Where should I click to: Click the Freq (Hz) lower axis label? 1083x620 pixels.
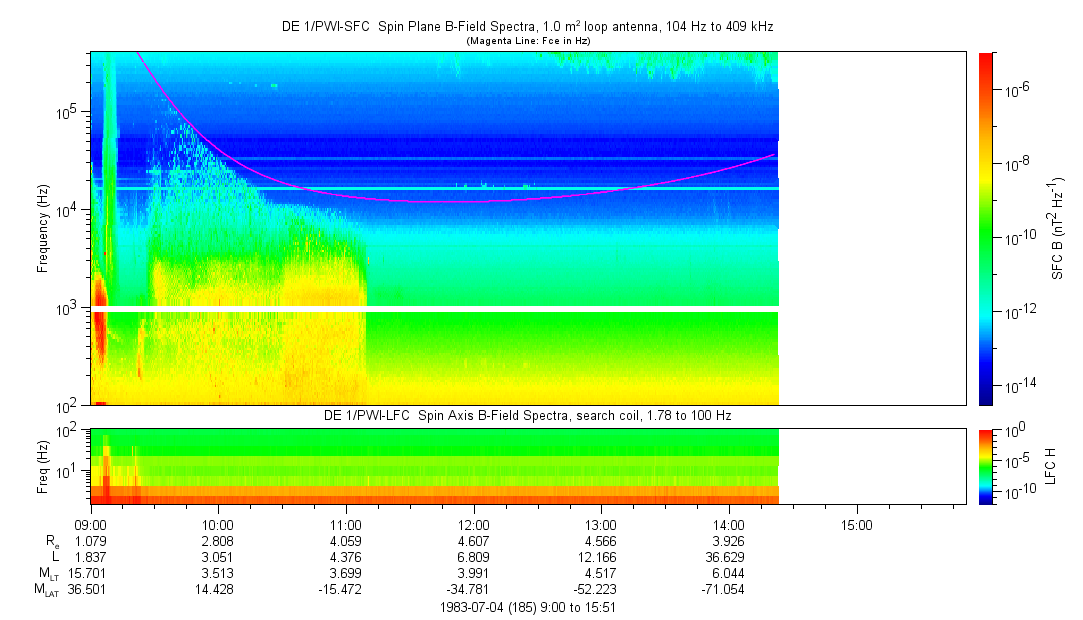(43, 465)
